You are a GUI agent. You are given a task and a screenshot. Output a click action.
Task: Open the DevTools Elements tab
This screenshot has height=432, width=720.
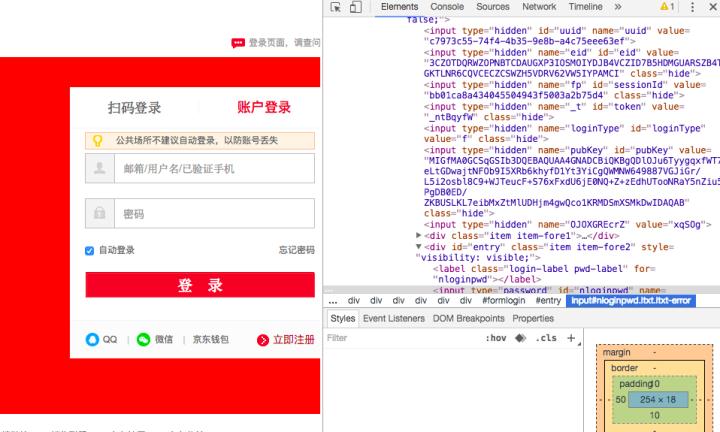point(399,7)
